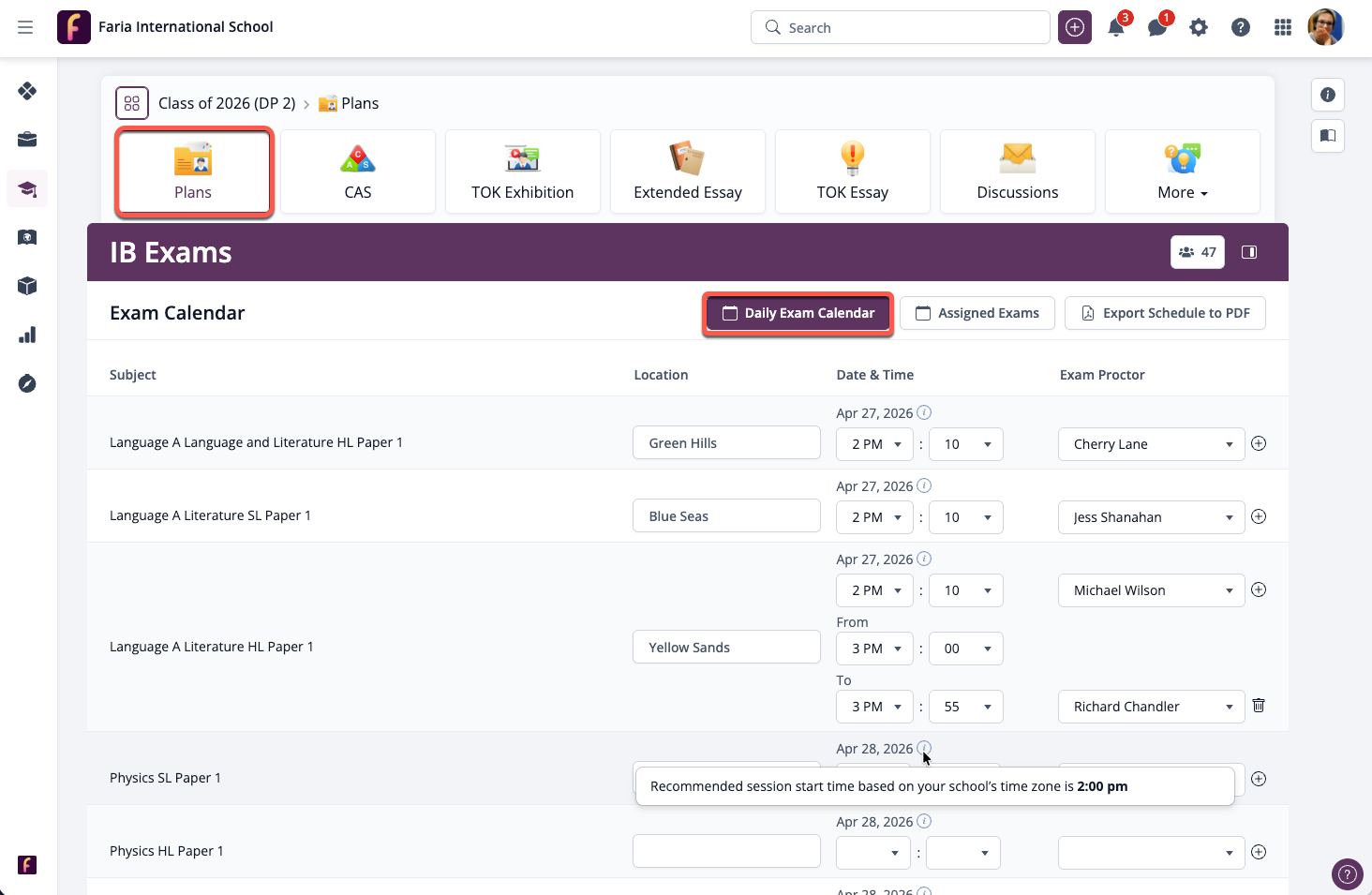Click Export Schedule to PDF
This screenshot has width=1372, height=895.
coord(1165,312)
